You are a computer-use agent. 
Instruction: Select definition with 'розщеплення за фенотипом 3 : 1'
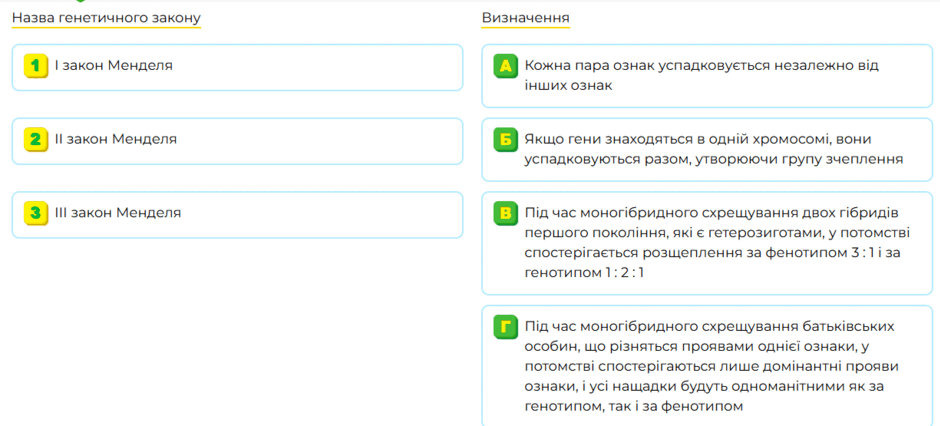[707, 243]
